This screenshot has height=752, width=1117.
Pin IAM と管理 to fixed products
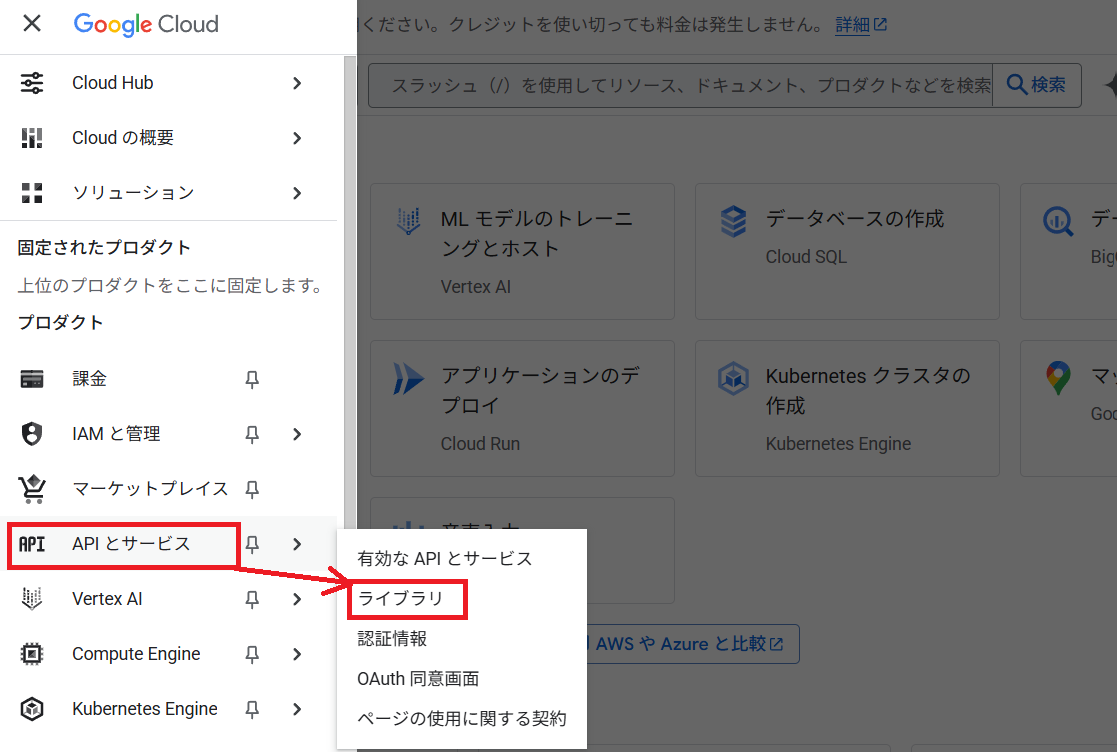(x=251, y=434)
